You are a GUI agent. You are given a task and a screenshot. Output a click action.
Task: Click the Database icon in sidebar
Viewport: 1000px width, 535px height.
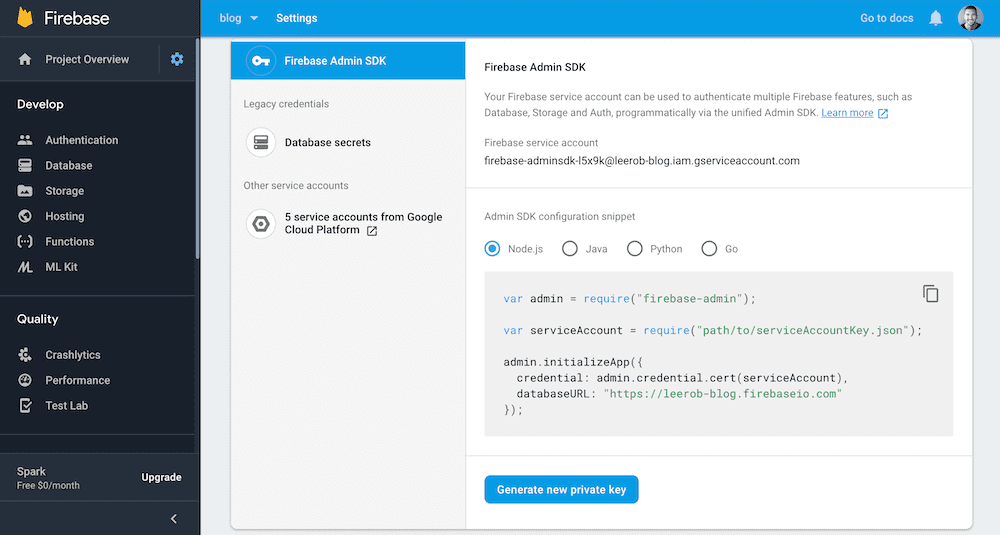tap(25, 165)
